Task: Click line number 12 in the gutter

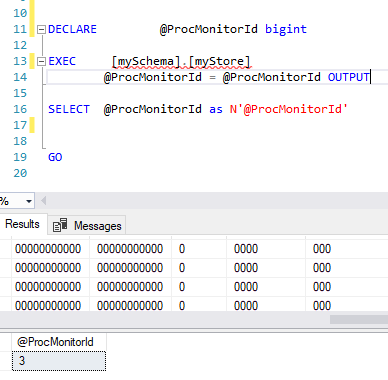Action: (x=20, y=45)
